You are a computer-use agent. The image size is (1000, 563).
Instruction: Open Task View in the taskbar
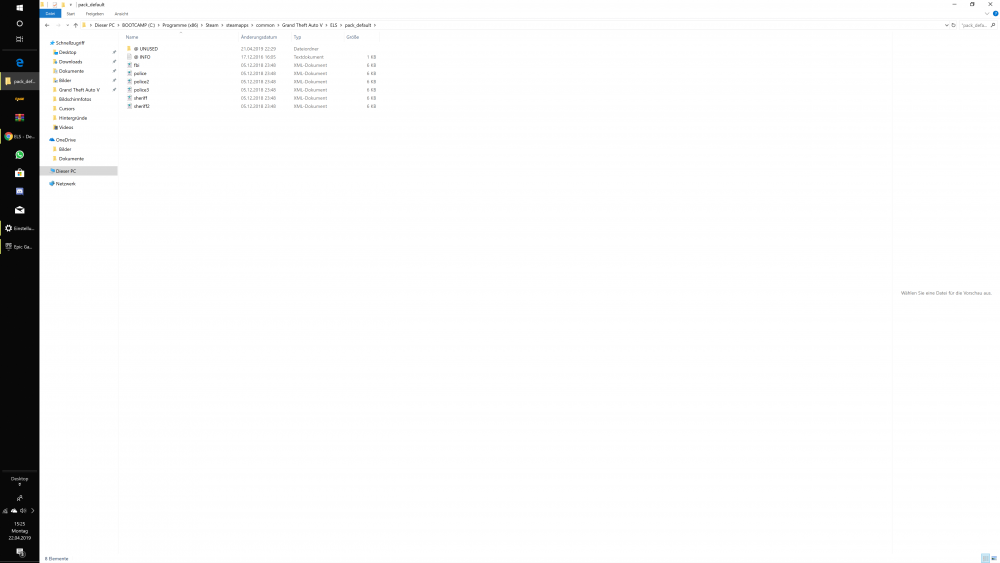pyautogui.click(x=19, y=39)
